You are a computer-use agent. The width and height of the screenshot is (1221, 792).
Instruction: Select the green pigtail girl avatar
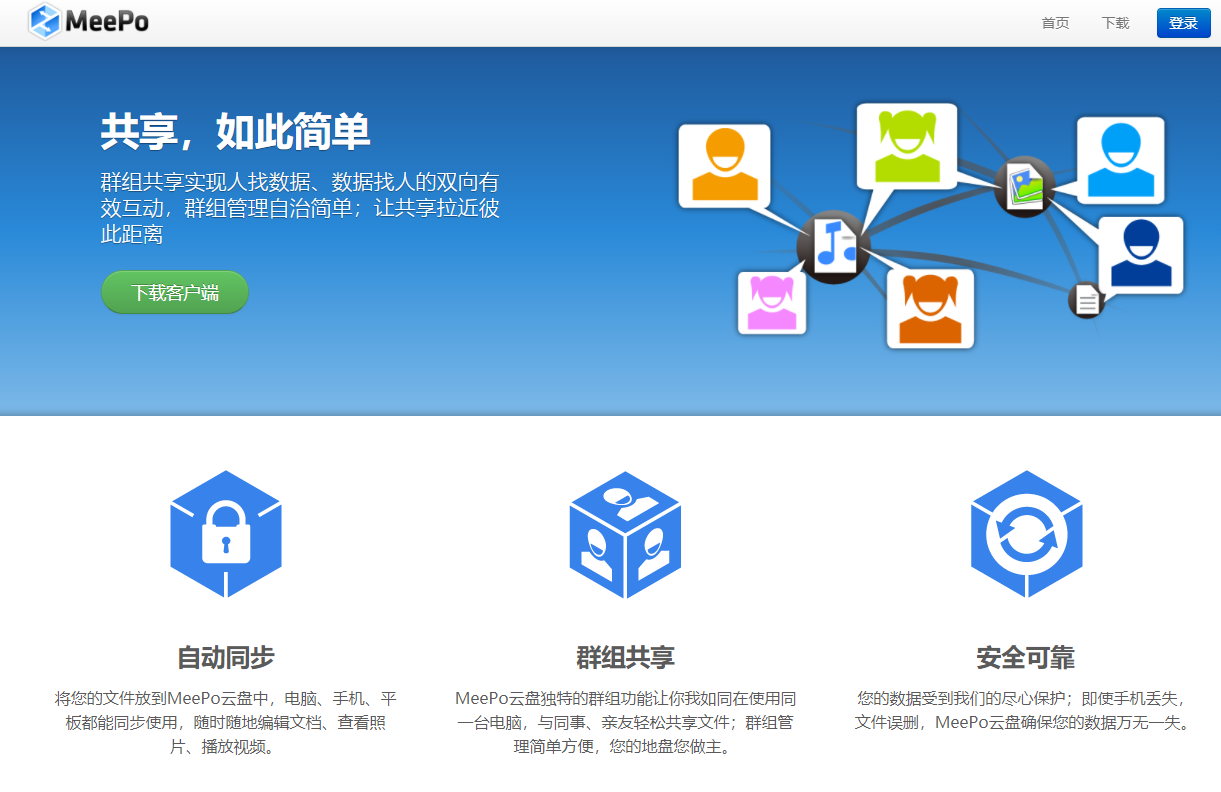(906, 146)
